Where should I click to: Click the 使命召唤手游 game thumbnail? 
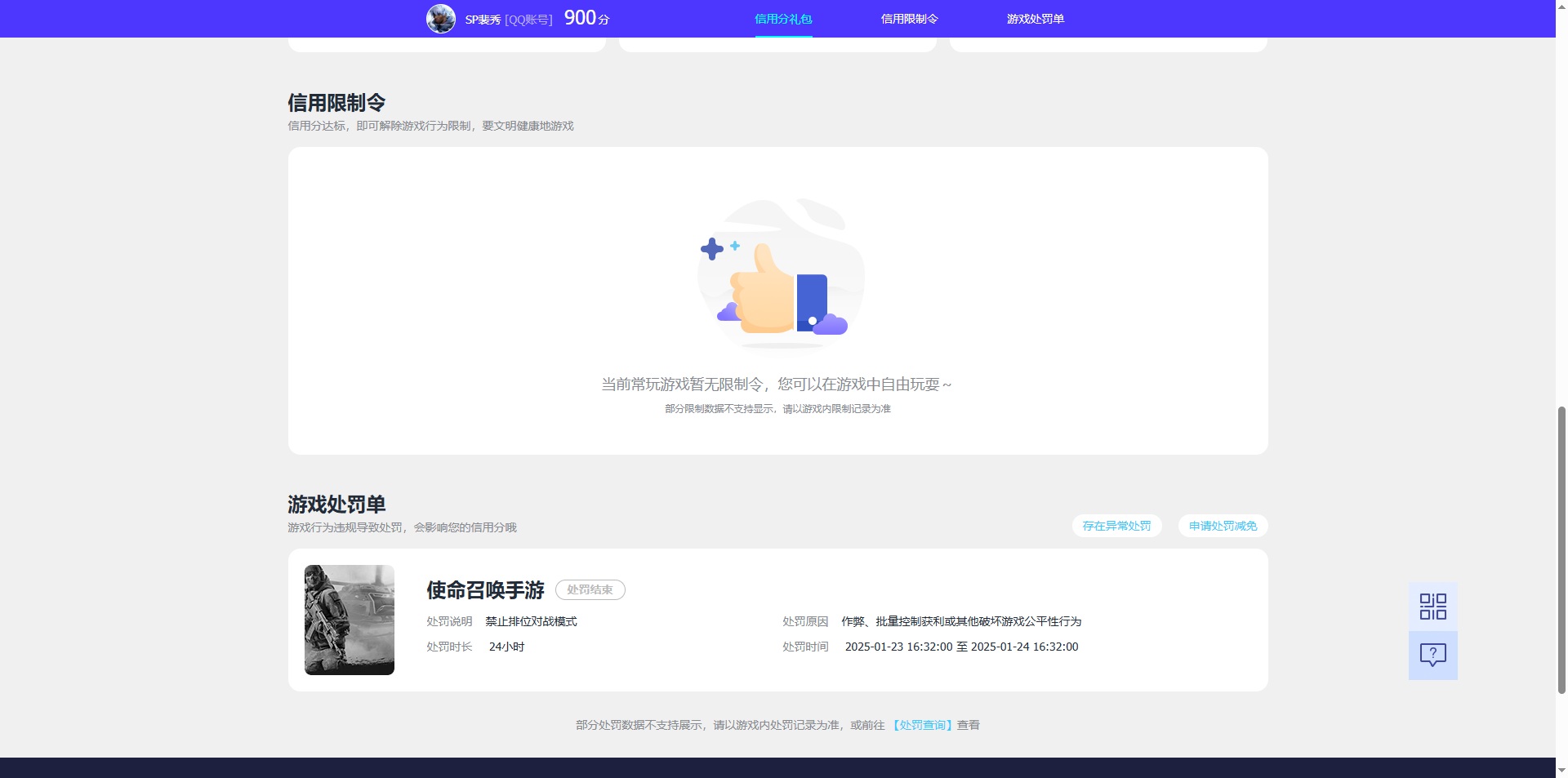point(350,620)
